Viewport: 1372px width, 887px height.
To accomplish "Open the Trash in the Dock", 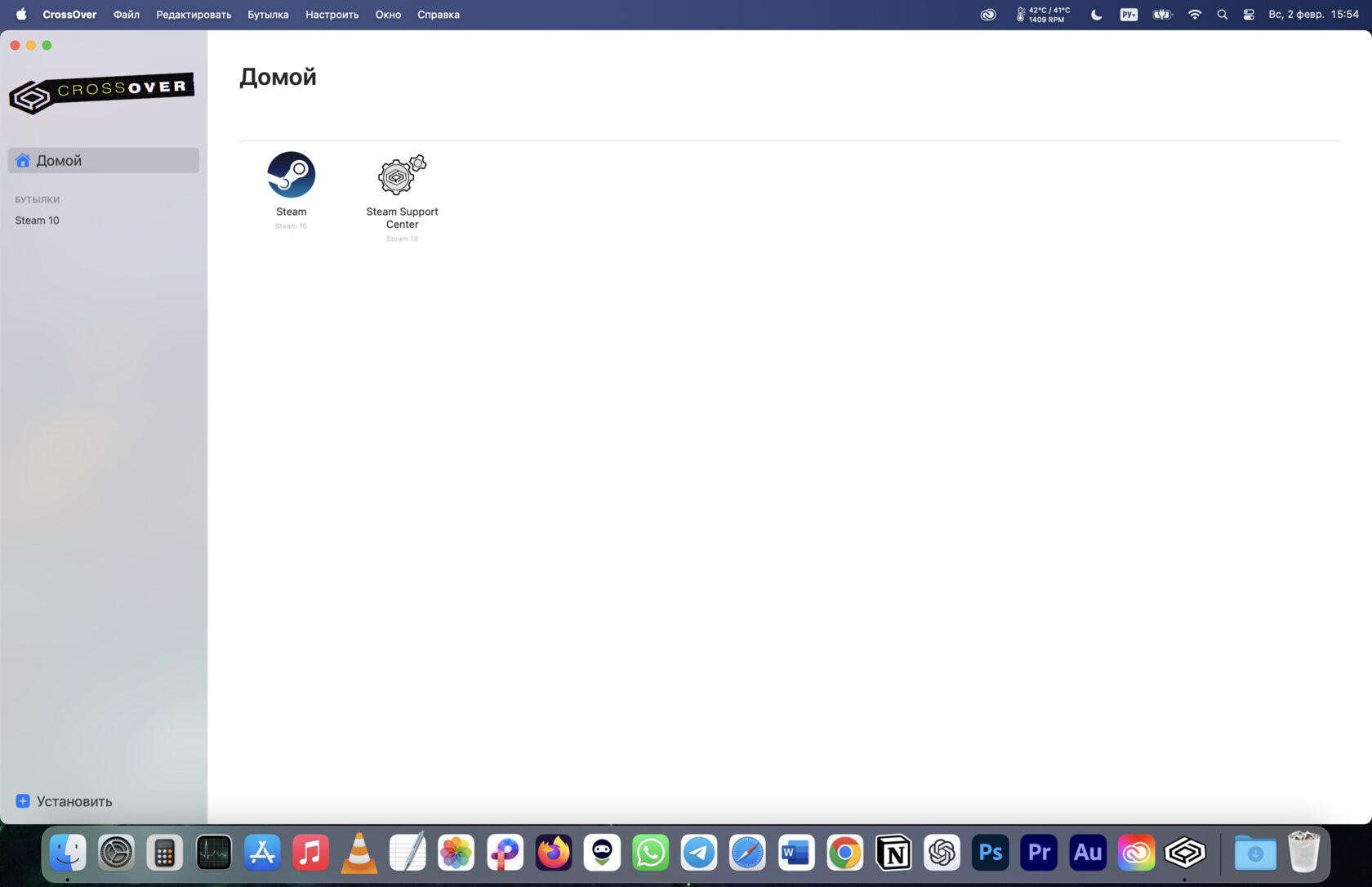I will (1303, 853).
